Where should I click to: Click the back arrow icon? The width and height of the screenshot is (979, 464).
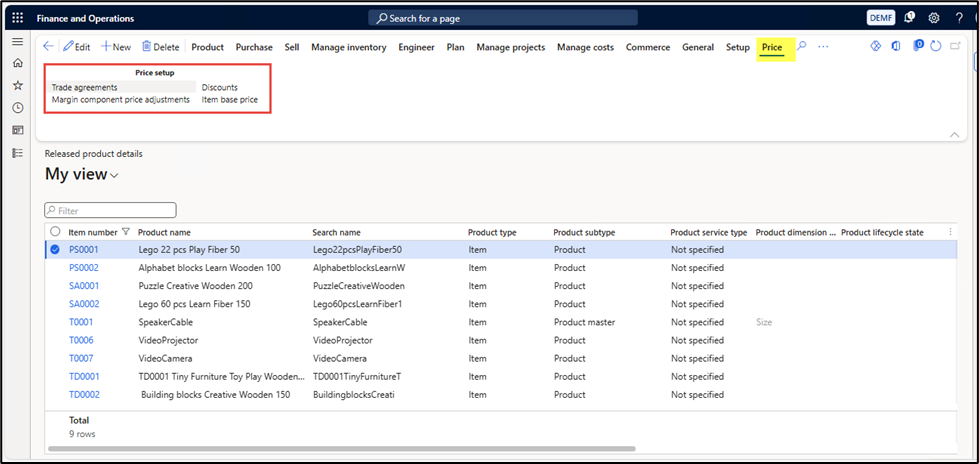(x=48, y=46)
